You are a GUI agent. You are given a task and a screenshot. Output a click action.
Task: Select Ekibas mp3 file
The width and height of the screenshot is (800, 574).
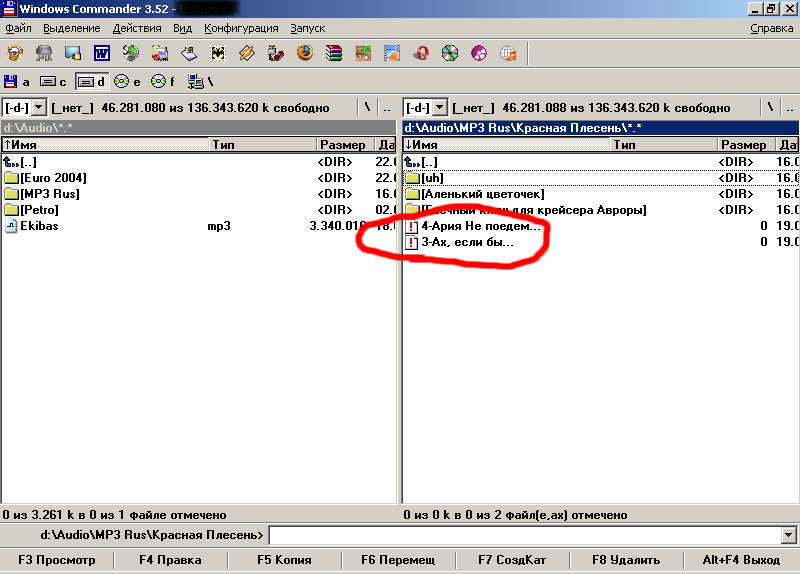coord(199,226)
